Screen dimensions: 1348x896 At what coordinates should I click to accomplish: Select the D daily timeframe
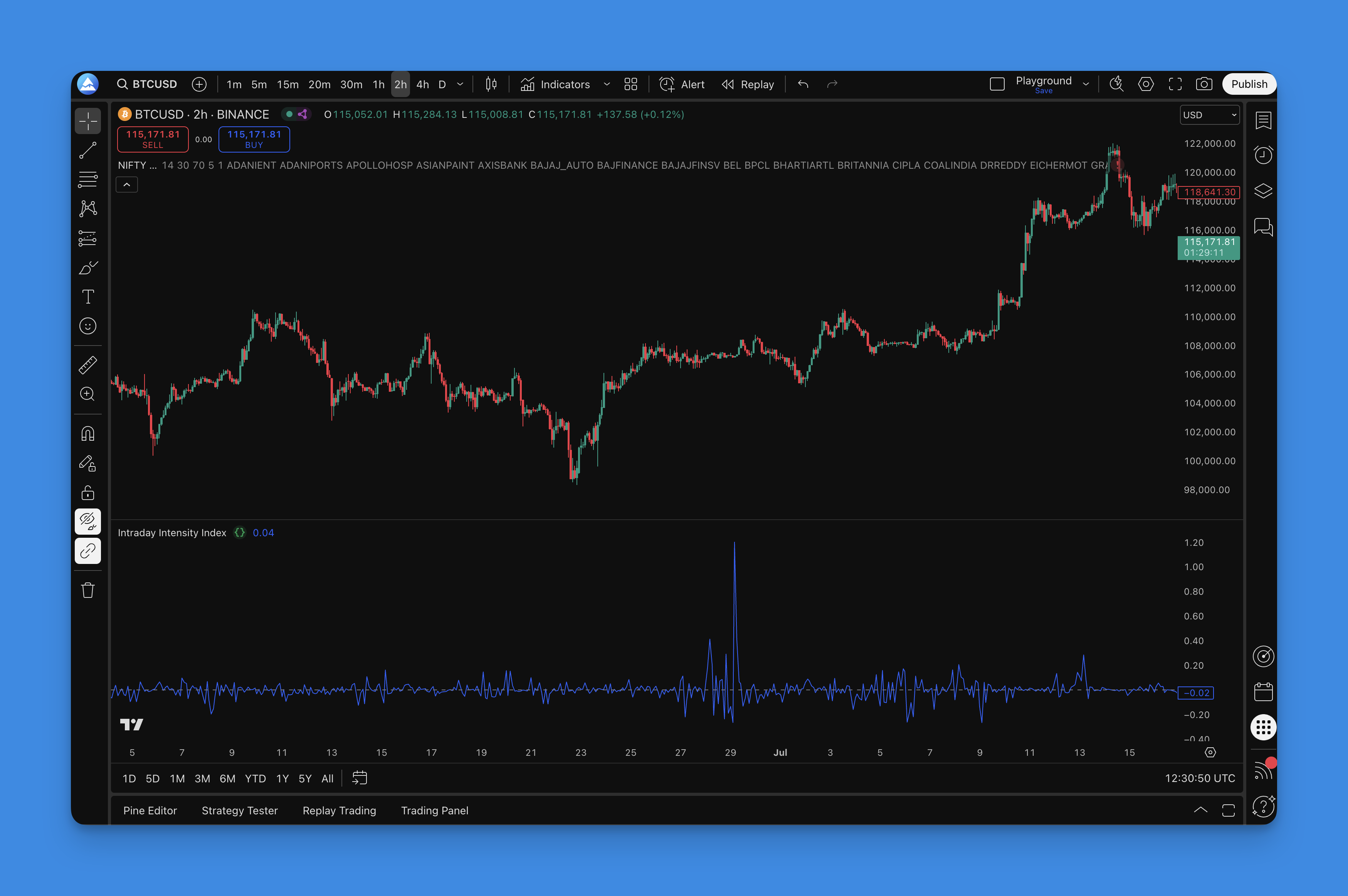(x=442, y=85)
